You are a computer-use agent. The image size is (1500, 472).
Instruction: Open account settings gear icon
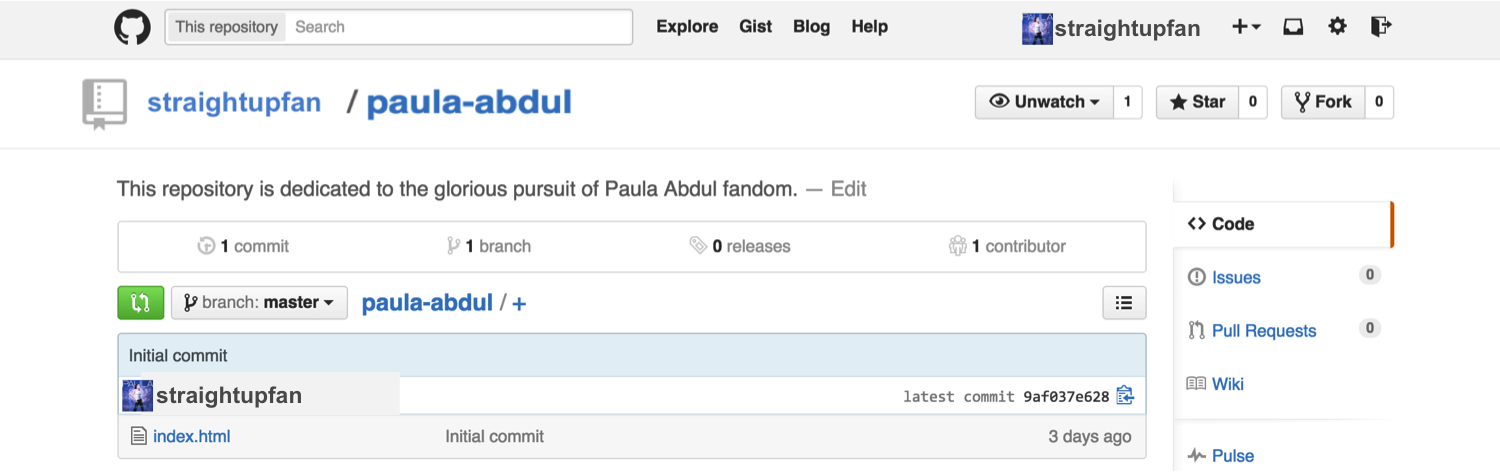[1337, 27]
